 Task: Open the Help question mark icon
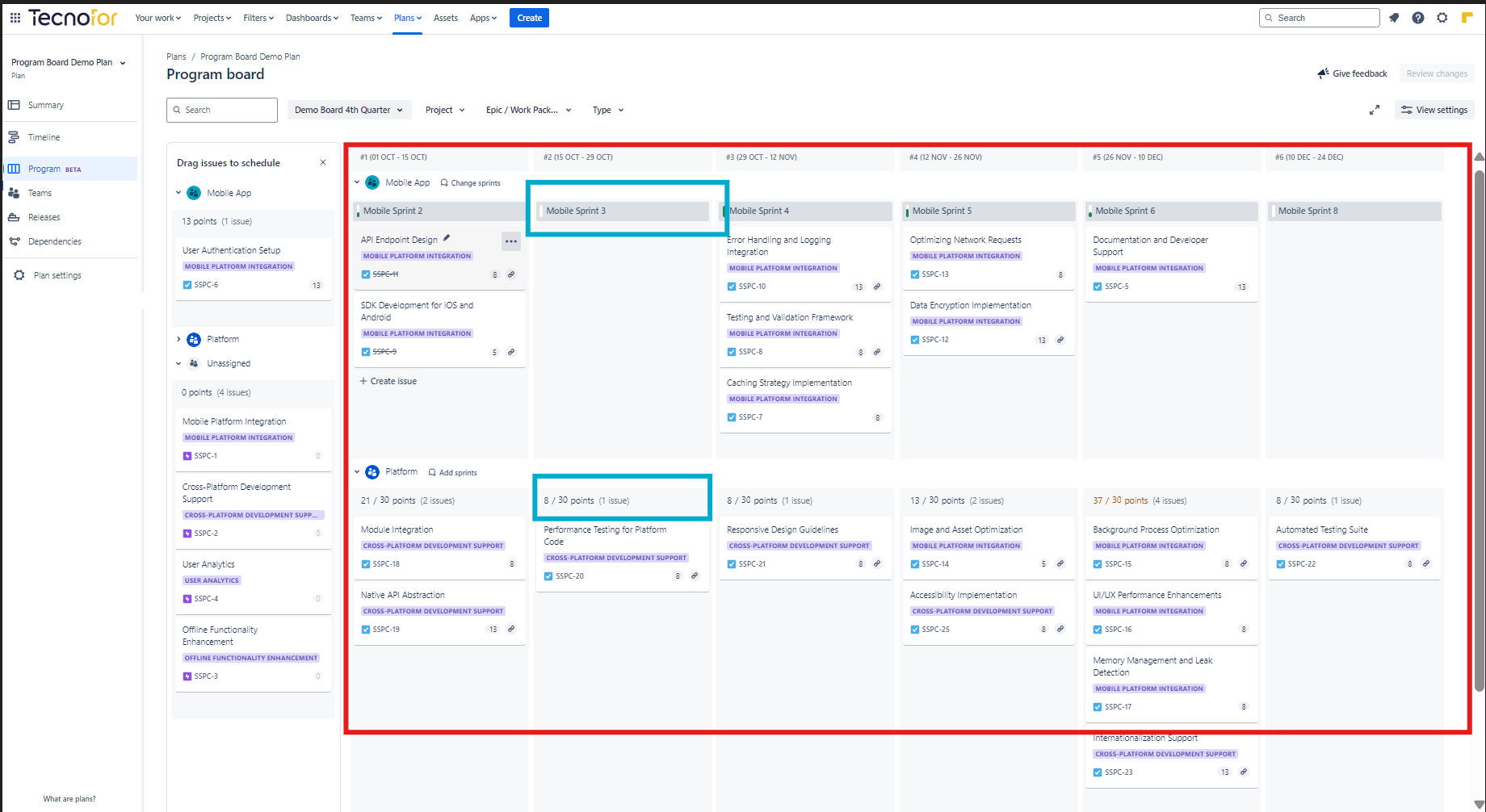coord(1418,18)
